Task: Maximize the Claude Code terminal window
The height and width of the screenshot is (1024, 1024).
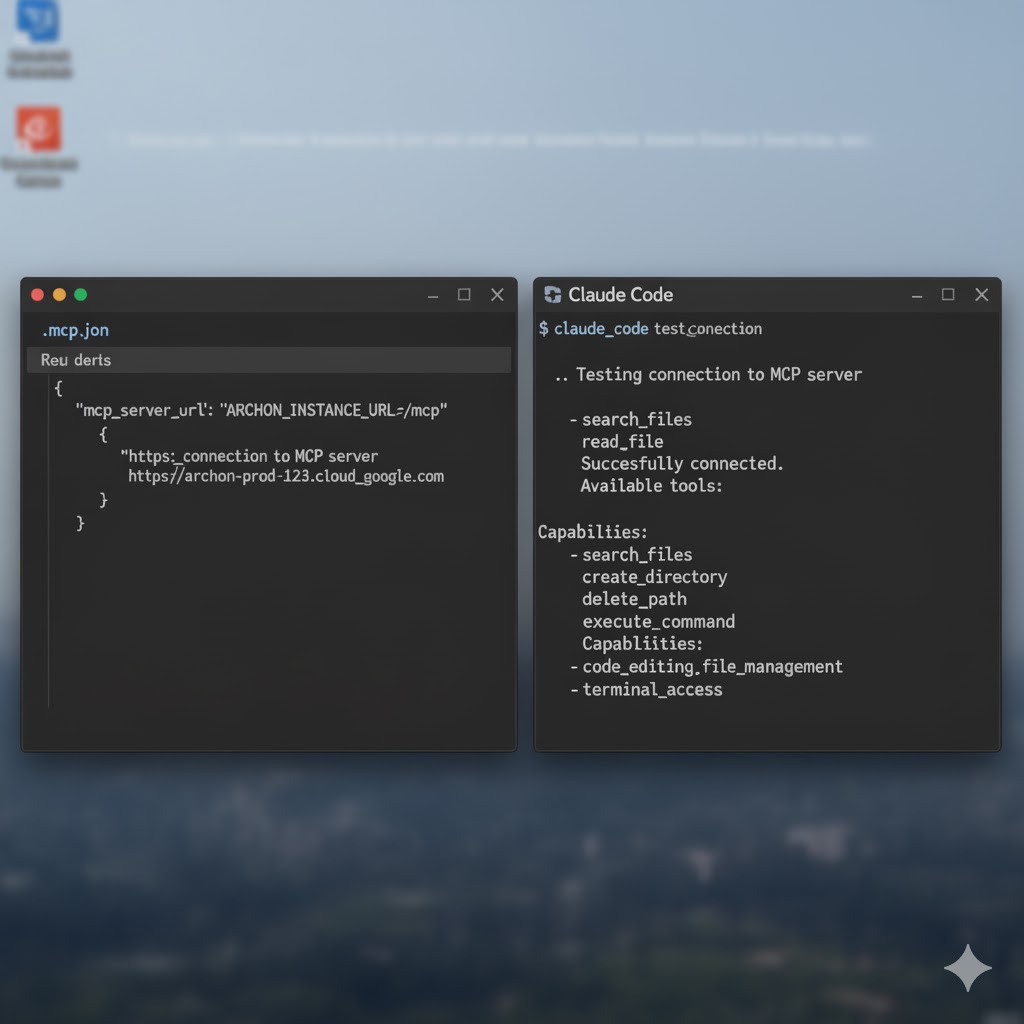Action: tap(948, 295)
